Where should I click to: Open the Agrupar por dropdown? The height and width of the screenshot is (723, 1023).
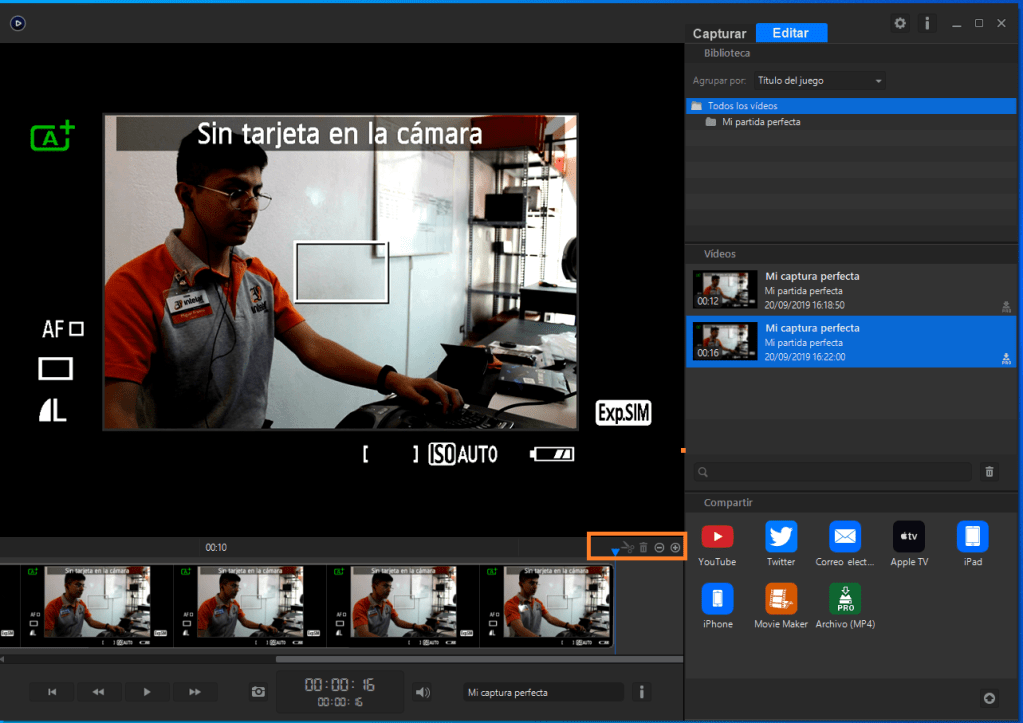[820, 81]
